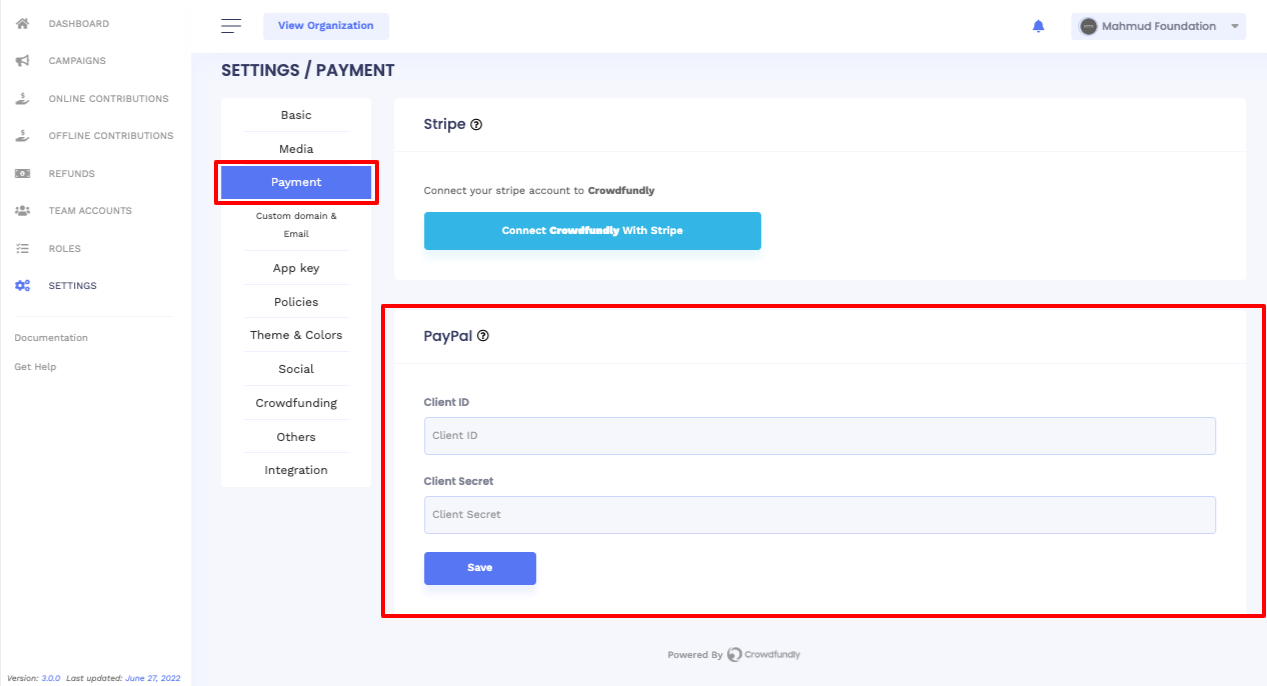Click the 3.0.0 version link
Screen dimensions: 1267x686
(x=51, y=678)
